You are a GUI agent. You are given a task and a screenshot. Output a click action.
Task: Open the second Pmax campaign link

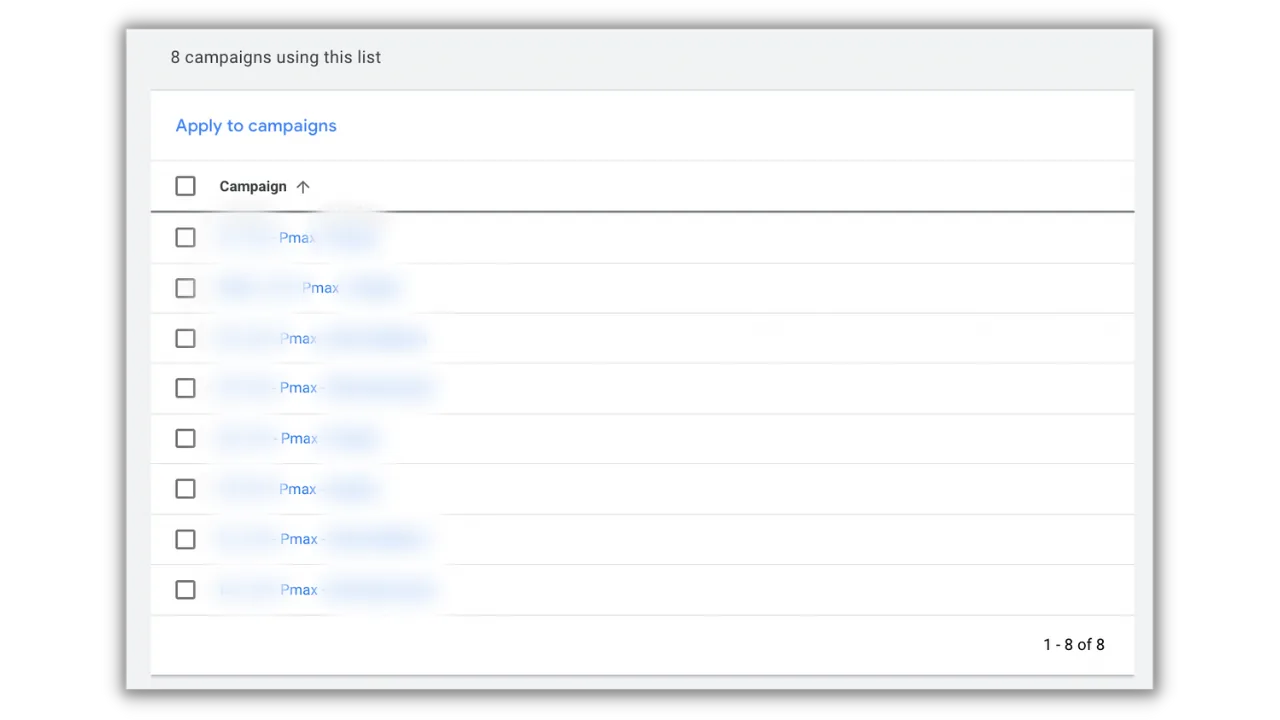pos(308,288)
